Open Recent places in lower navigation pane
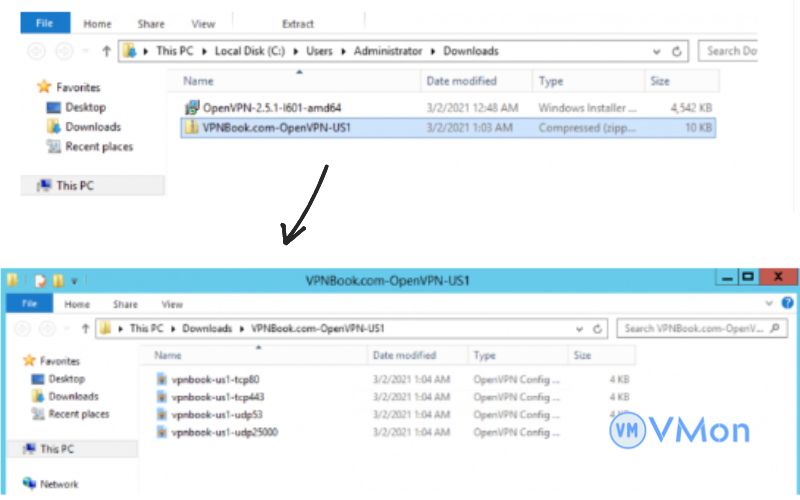The height and width of the screenshot is (500, 800). (79, 414)
